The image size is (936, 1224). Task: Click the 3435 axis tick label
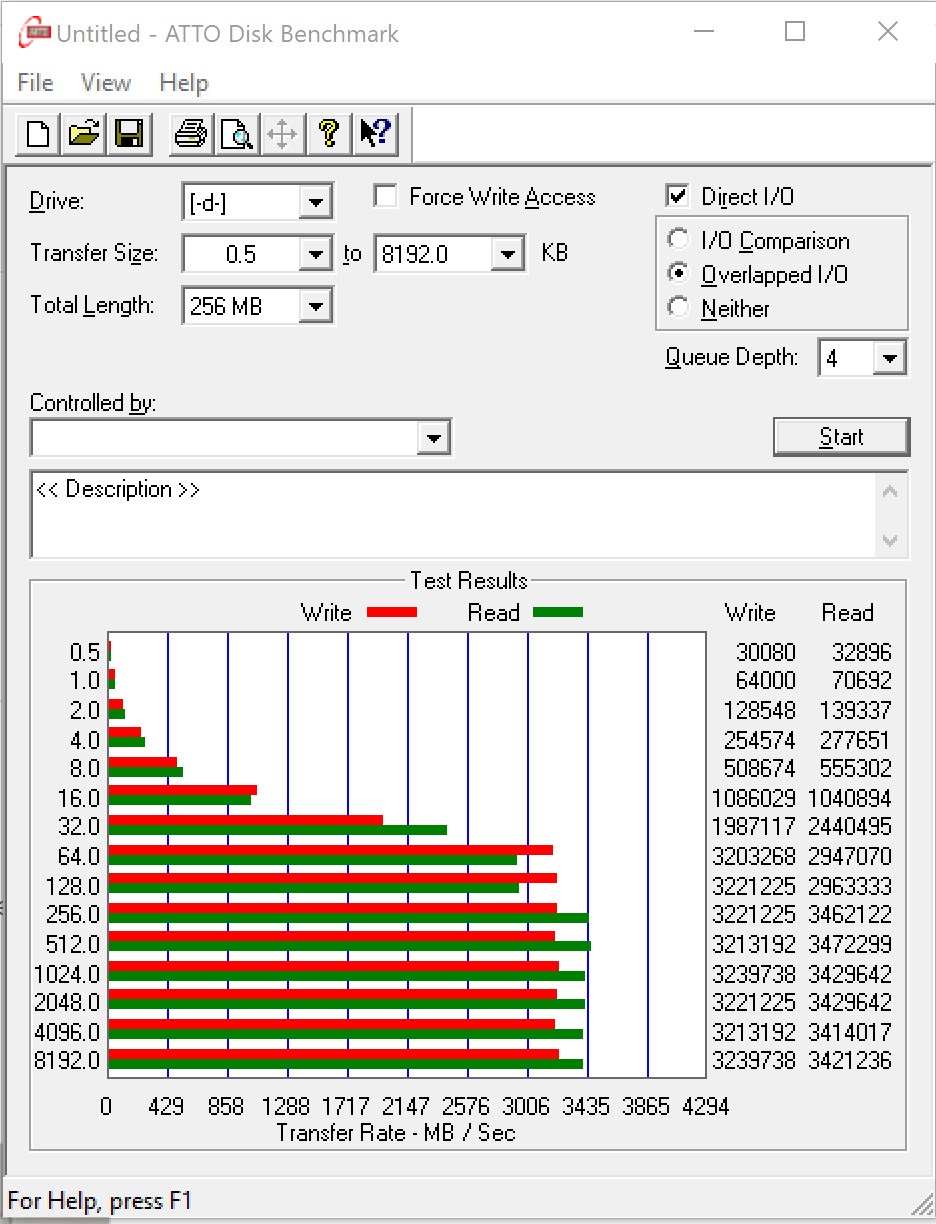click(586, 1107)
